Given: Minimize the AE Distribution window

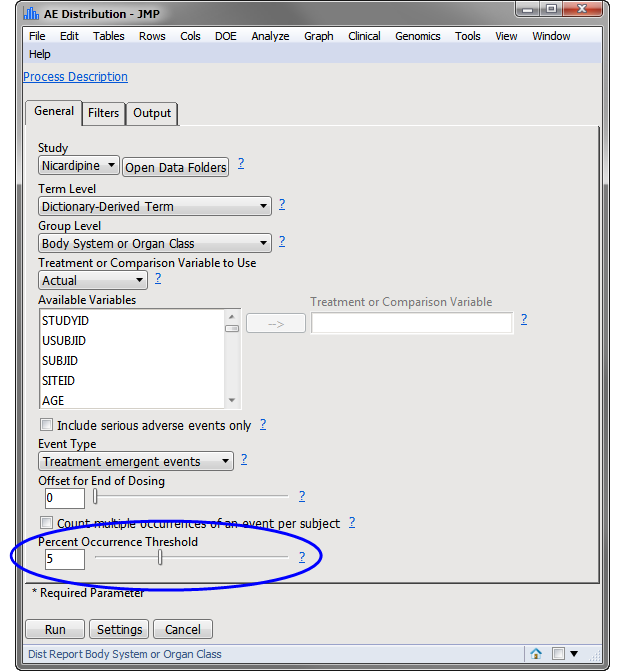Looking at the screenshot, I should 527,9.
